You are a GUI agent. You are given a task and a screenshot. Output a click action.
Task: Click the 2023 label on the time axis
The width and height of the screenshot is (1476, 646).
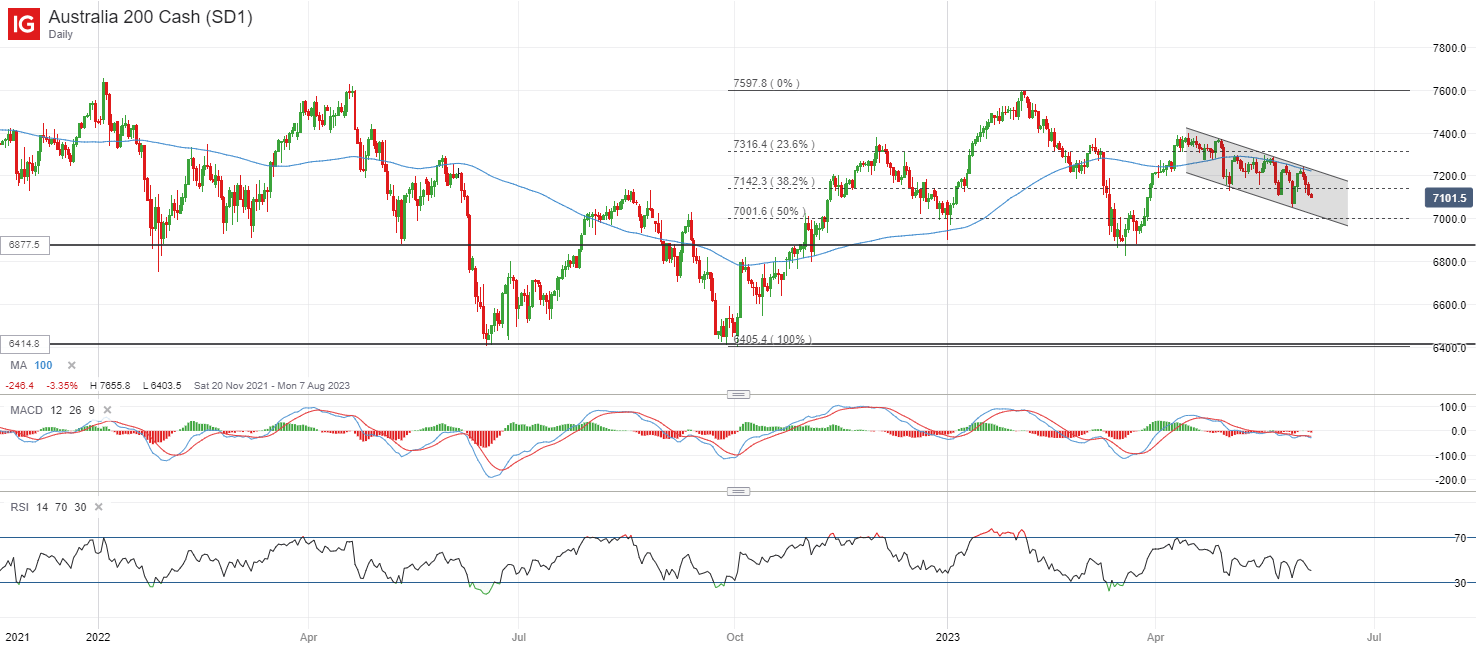point(948,635)
